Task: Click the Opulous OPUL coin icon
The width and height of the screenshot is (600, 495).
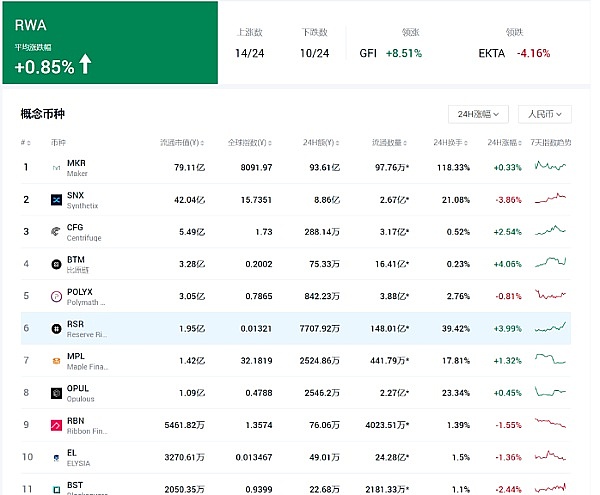Action: (56, 393)
